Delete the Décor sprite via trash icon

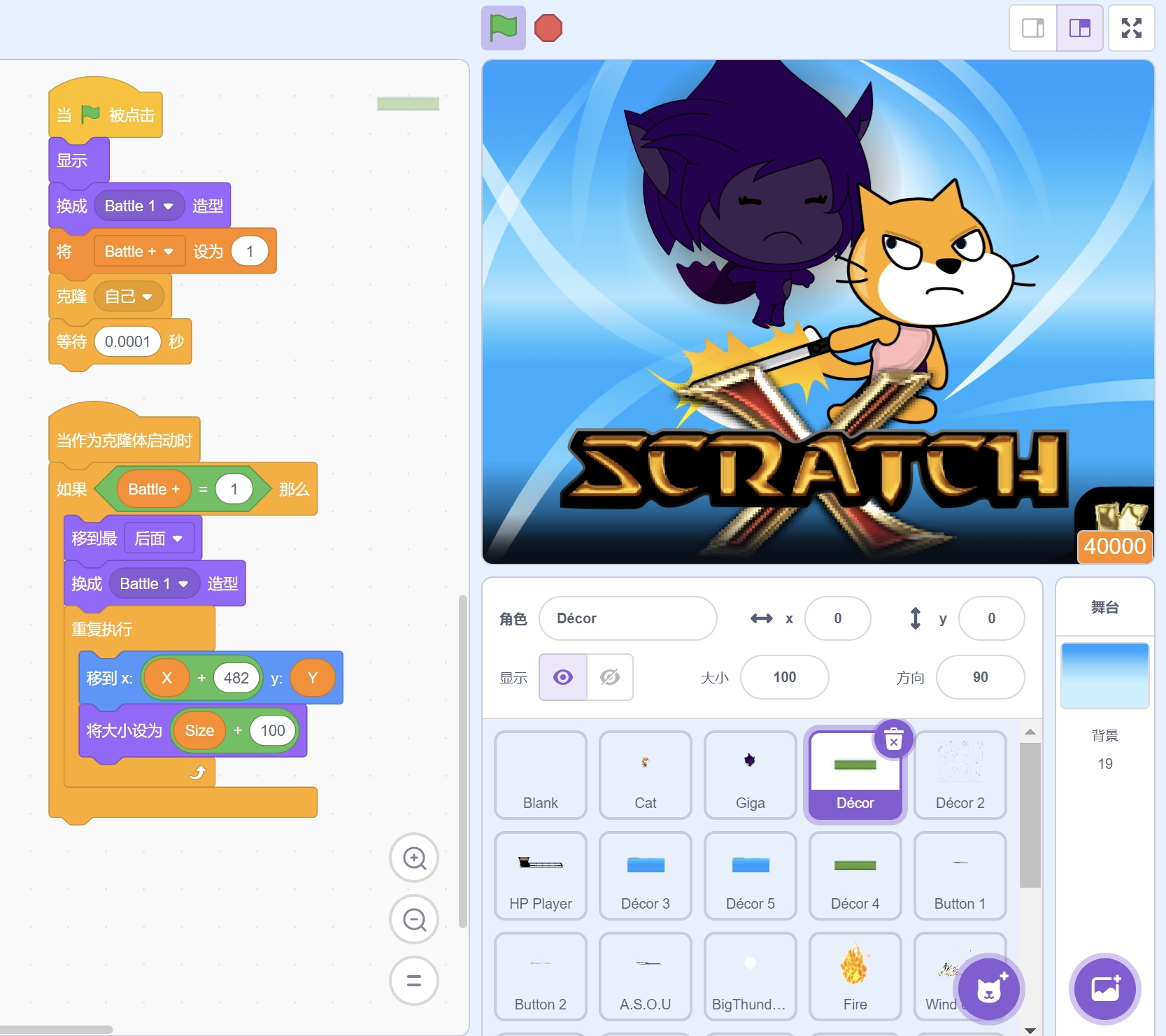click(893, 739)
